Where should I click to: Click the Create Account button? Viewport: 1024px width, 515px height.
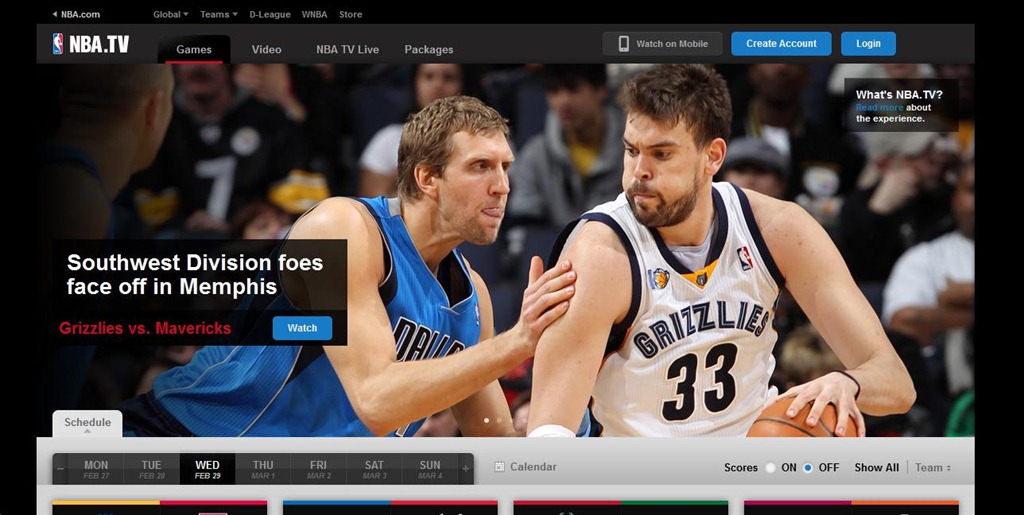pos(781,44)
